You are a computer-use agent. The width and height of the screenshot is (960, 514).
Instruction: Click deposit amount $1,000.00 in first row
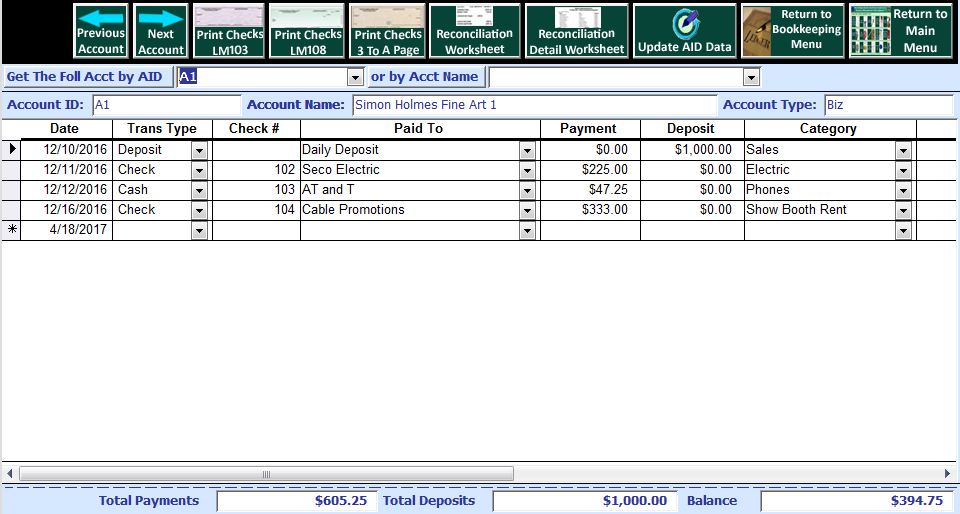(x=692, y=150)
